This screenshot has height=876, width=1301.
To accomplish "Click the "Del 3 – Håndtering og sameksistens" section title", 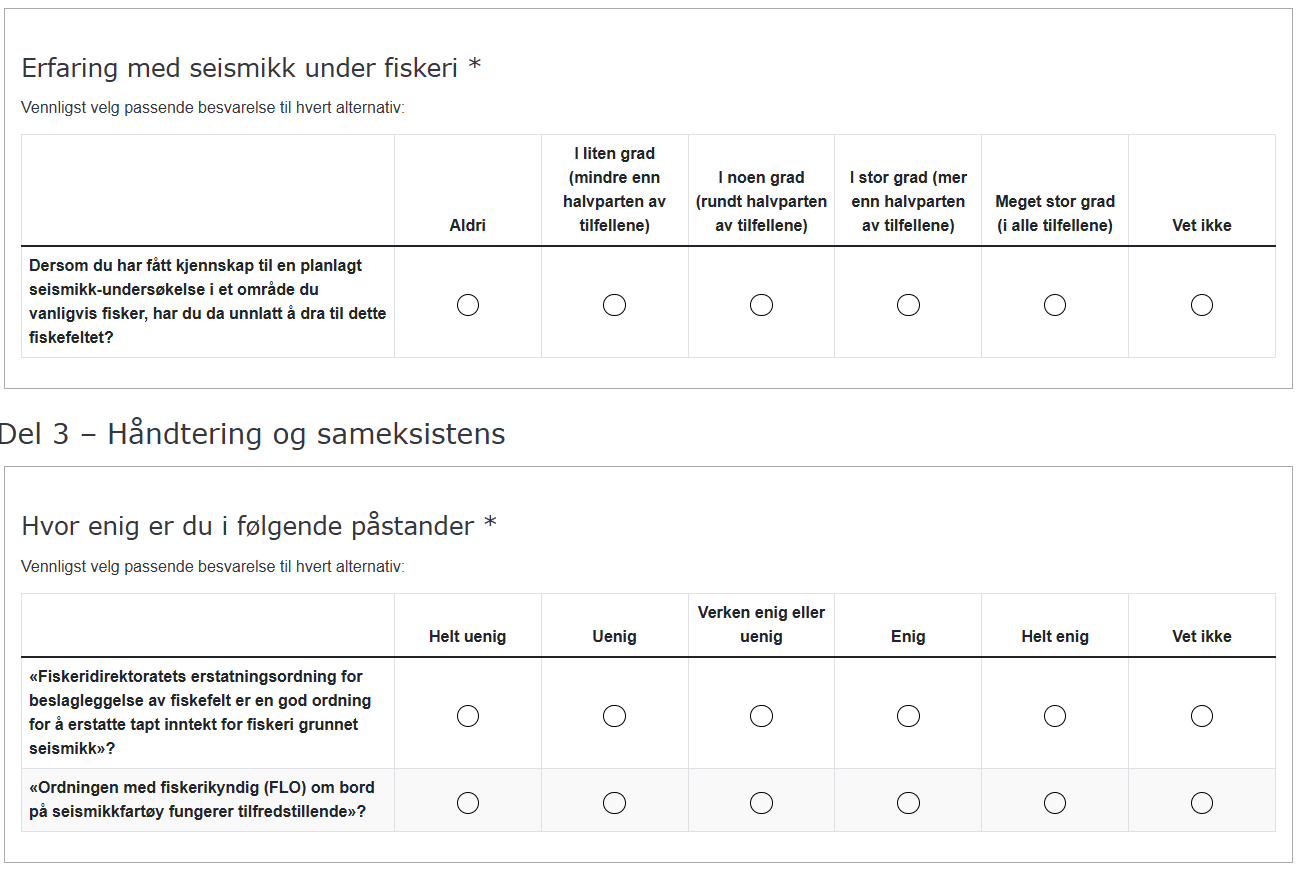I will (252, 433).
